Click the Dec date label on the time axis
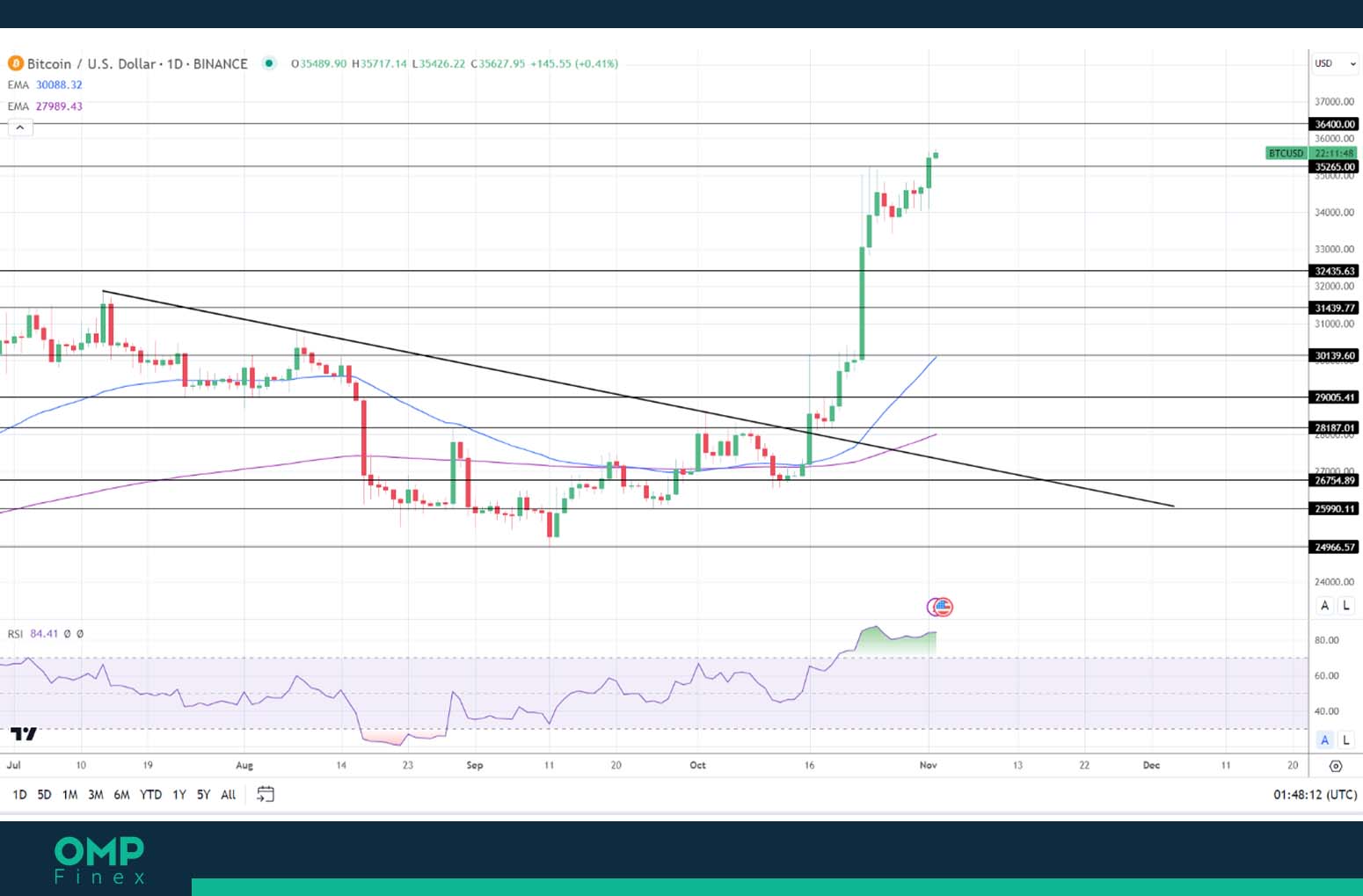The height and width of the screenshot is (896, 1363). tap(1151, 765)
